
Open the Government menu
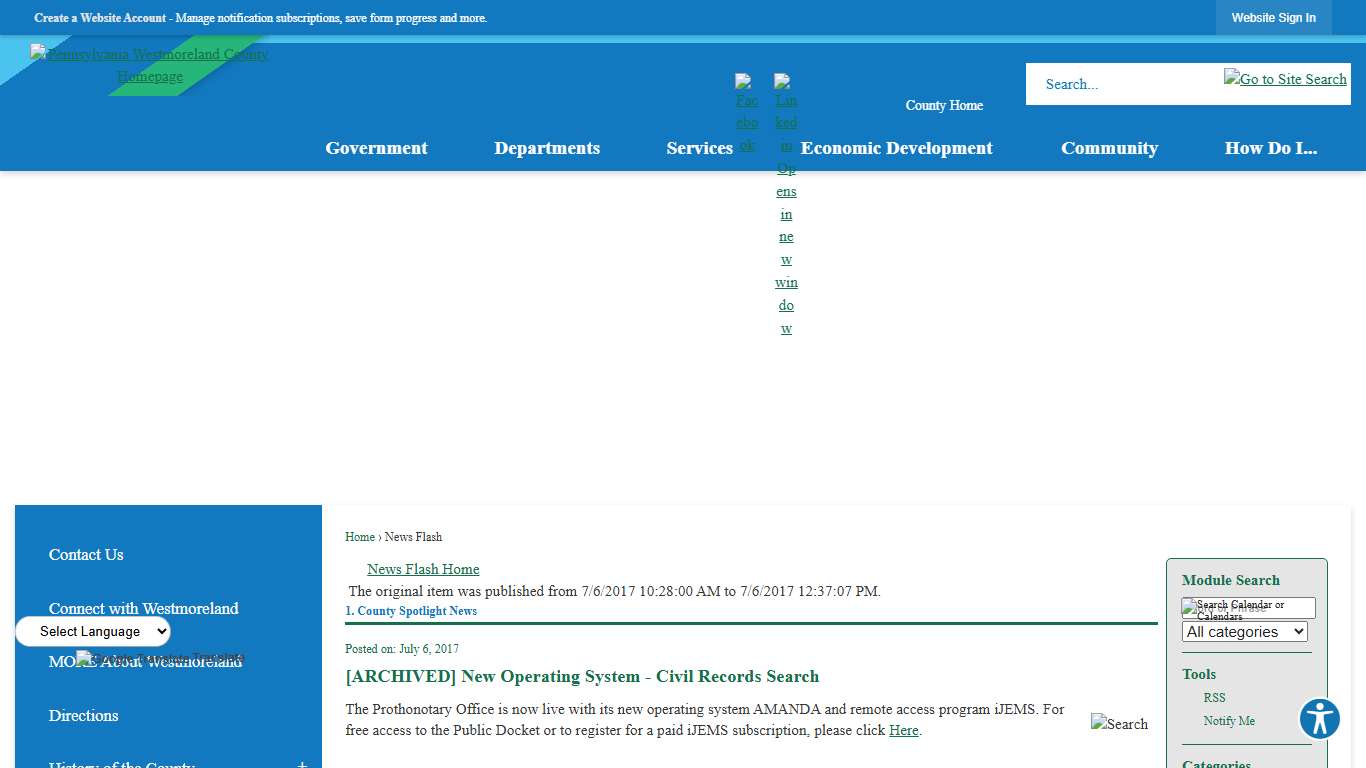coord(376,148)
